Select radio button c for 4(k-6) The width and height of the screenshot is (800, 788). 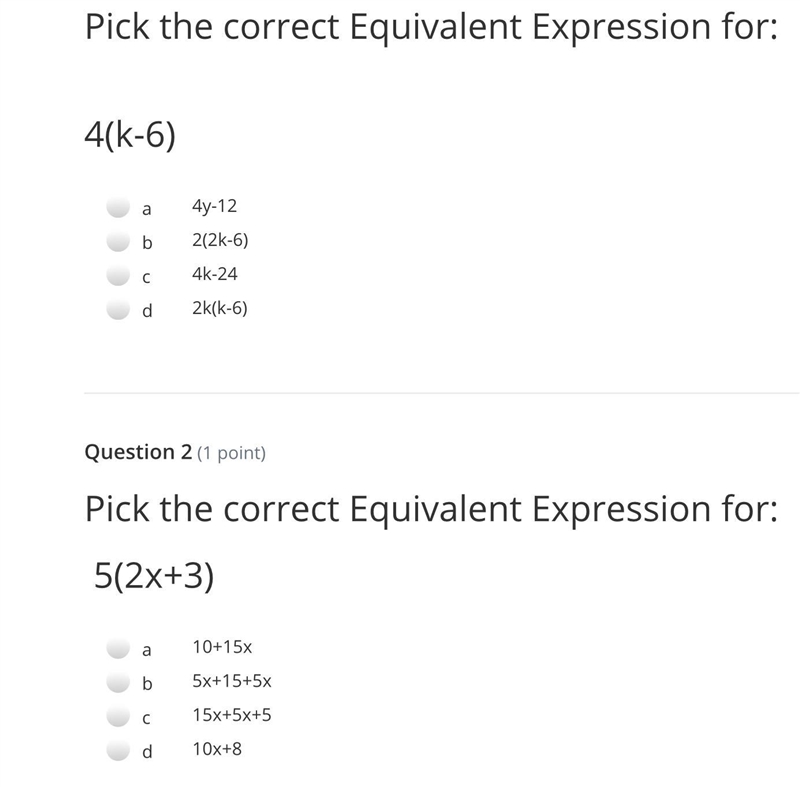click(118, 275)
